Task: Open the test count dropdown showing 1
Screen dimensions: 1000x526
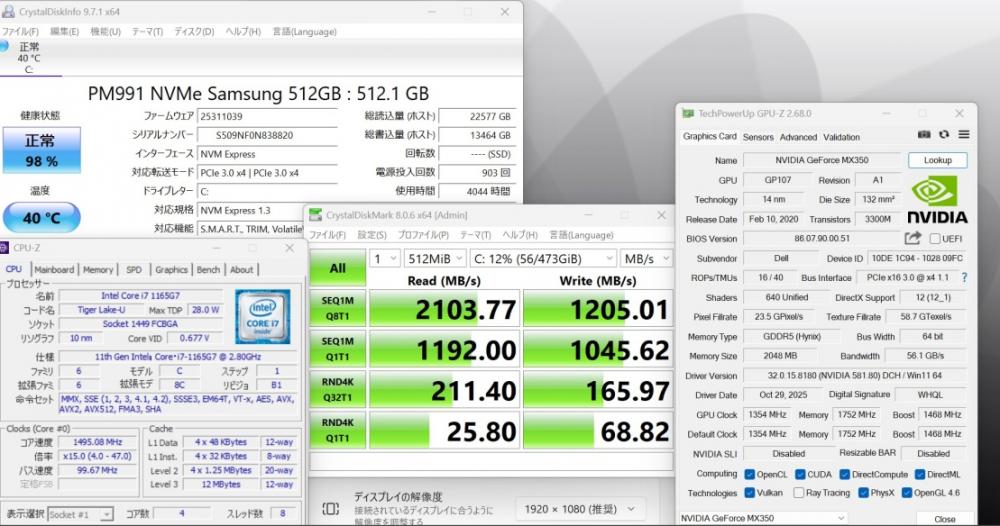Action: click(x=385, y=258)
